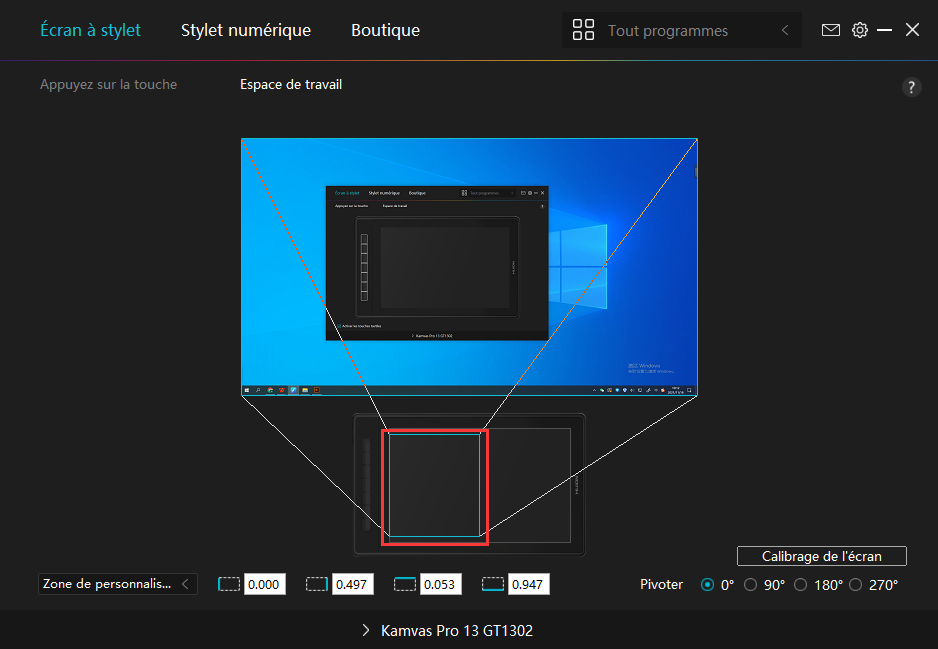The width and height of the screenshot is (938, 649).
Task: Select the 90° rotation radio button
Action: coord(750,585)
